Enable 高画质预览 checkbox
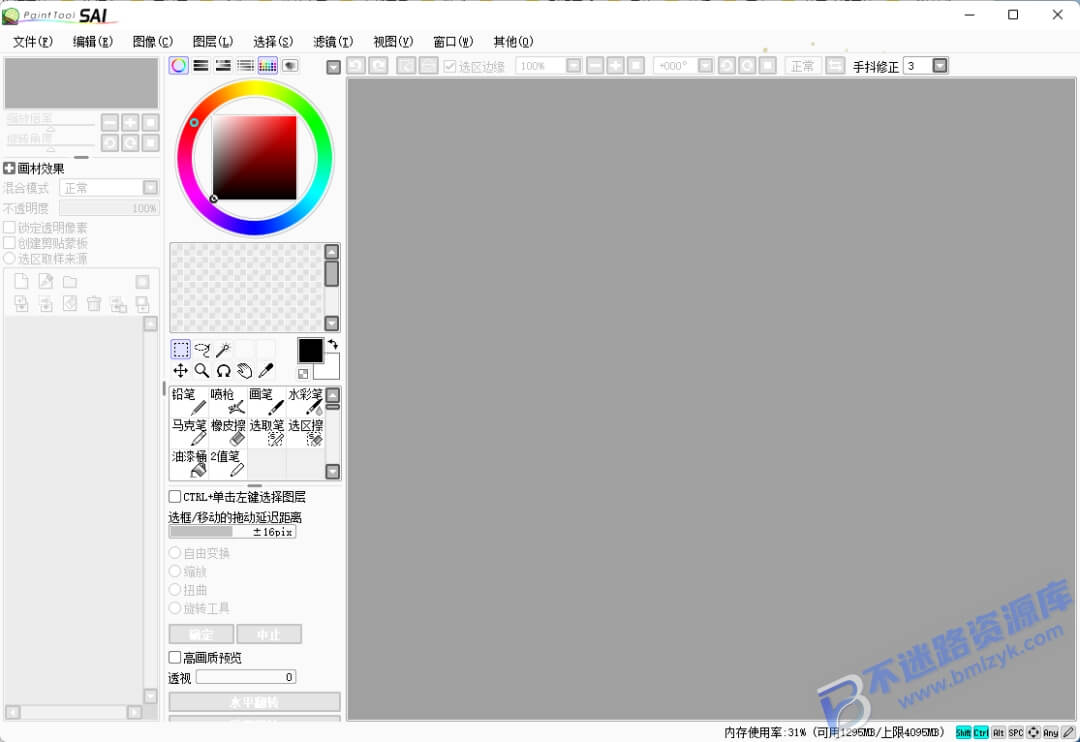The width and height of the screenshot is (1080, 742). [x=175, y=657]
